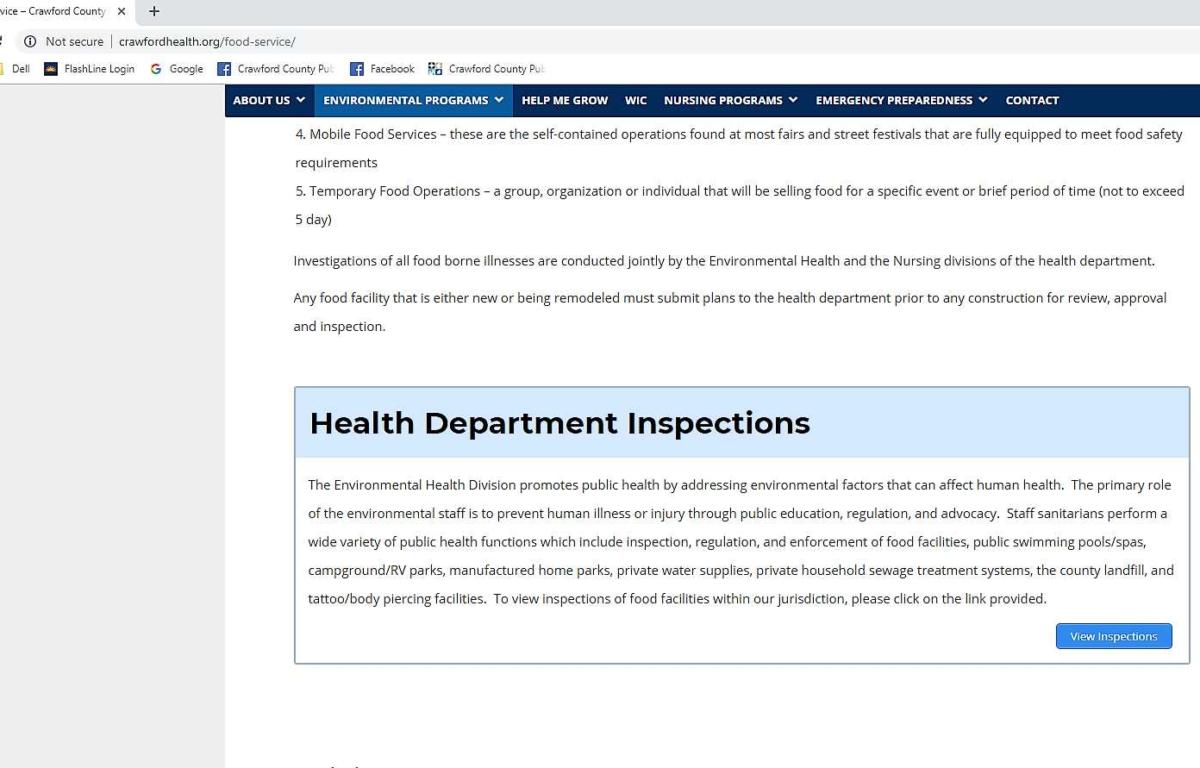The height and width of the screenshot is (768, 1200).
Task: Open a new browser tab with plus icon
Action: click(x=154, y=12)
